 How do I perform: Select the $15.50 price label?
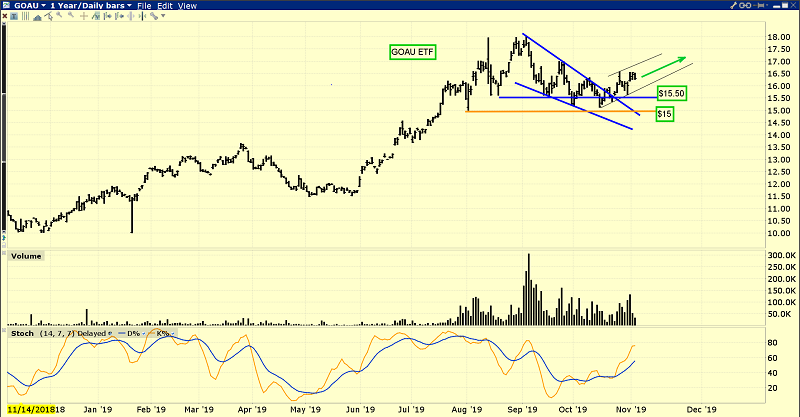(x=669, y=93)
